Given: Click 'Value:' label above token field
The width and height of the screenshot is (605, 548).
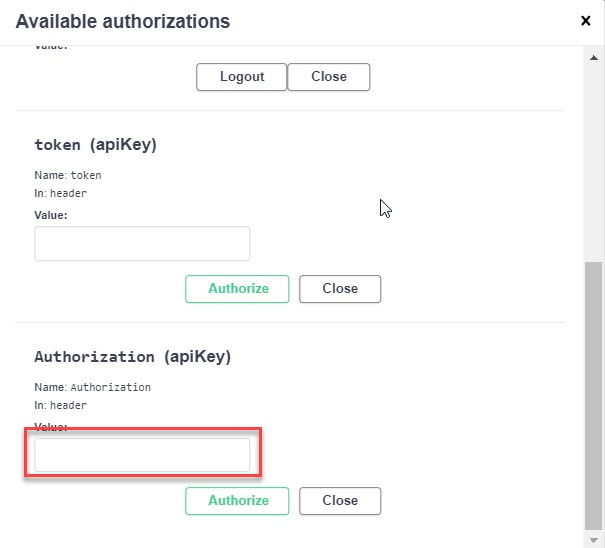Looking at the screenshot, I should tap(51, 215).
